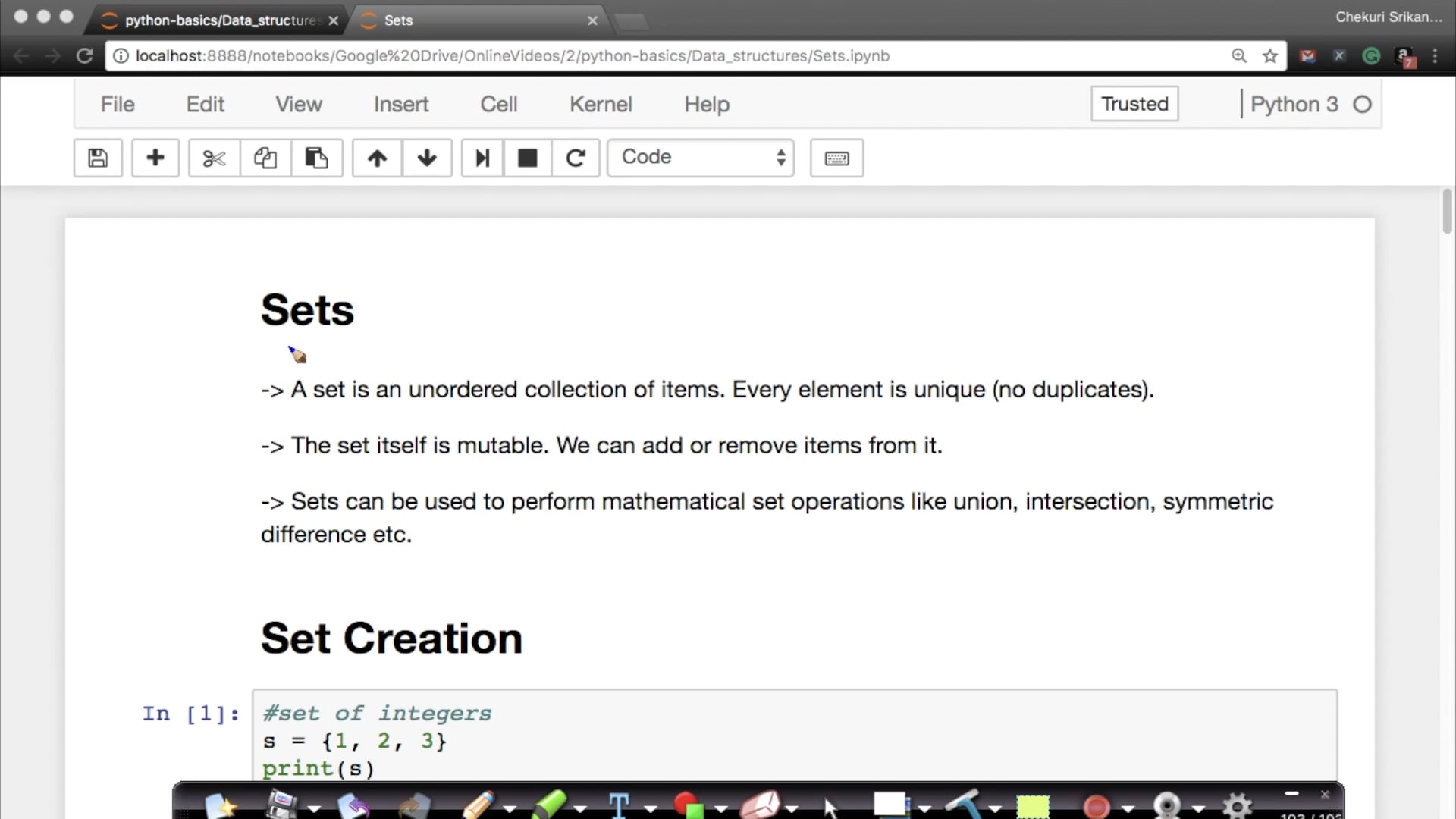Viewport: 1456px width, 819px height.
Task: Open the command palette keyboard icon
Action: pyautogui.click(x=836, y=158)
